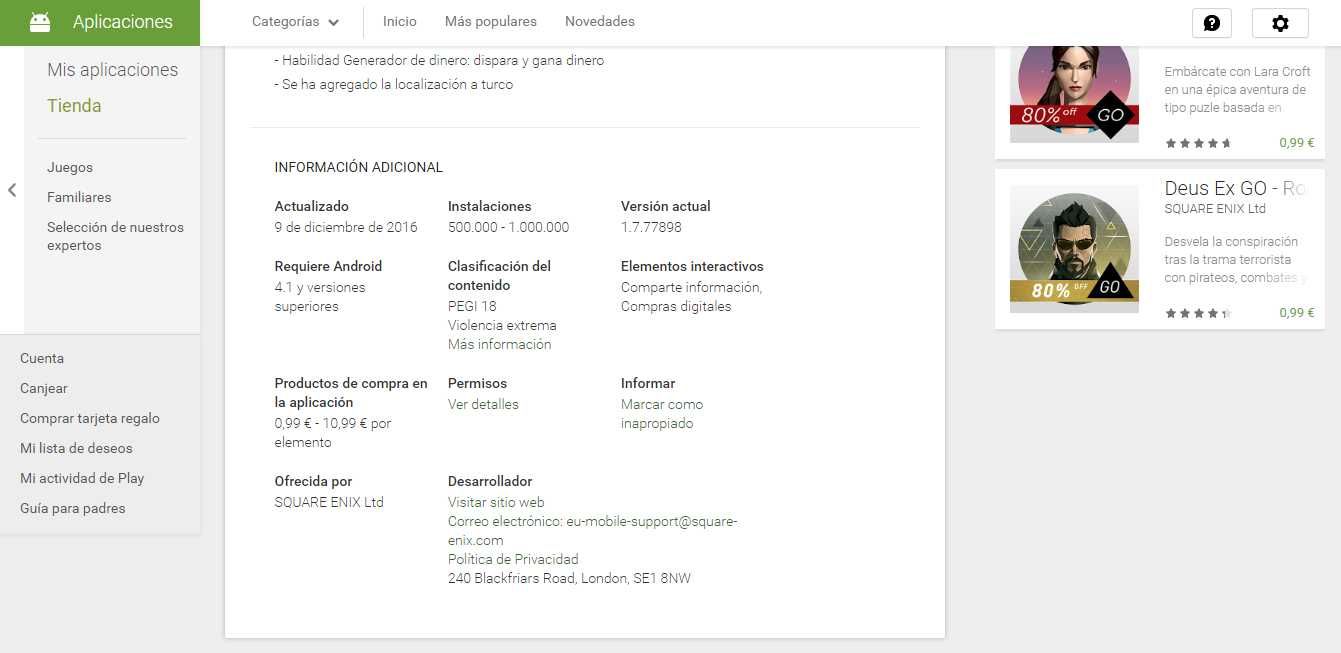The width and height of the screenshot is (1341, 653).
Task: Click the Habilidad Generador de dinero line
Action: [439, 61]
